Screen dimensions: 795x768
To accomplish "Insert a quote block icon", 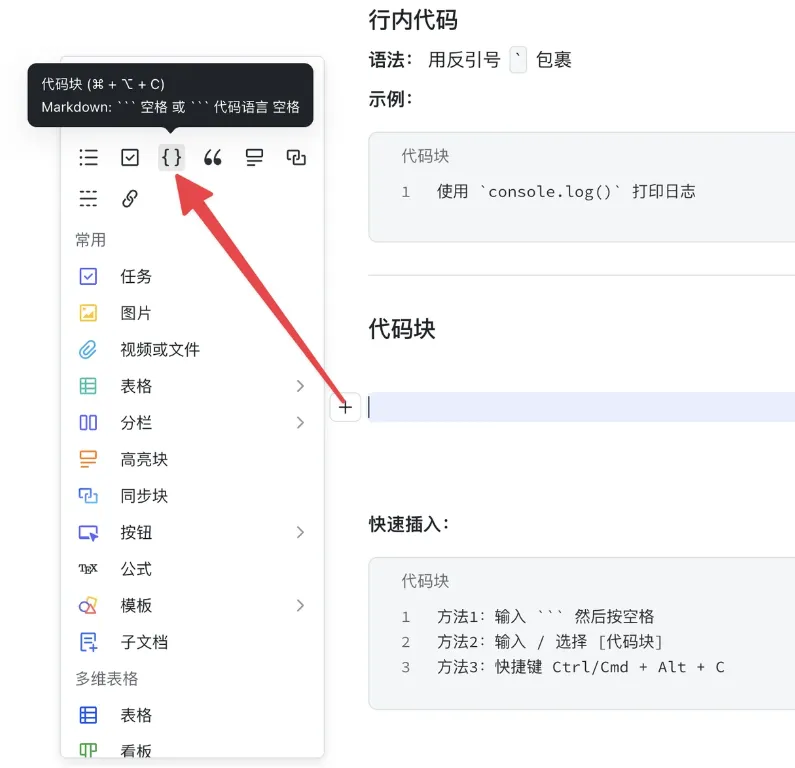I will coord(213,158).
